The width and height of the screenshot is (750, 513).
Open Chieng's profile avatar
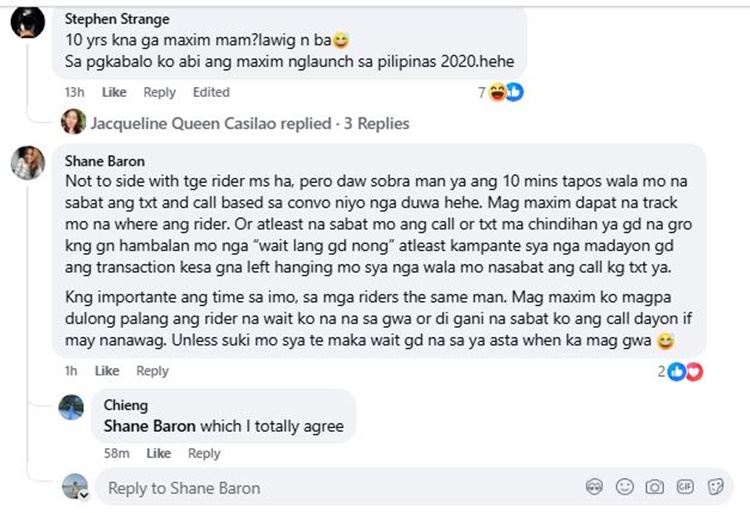(x=71, y=407)
